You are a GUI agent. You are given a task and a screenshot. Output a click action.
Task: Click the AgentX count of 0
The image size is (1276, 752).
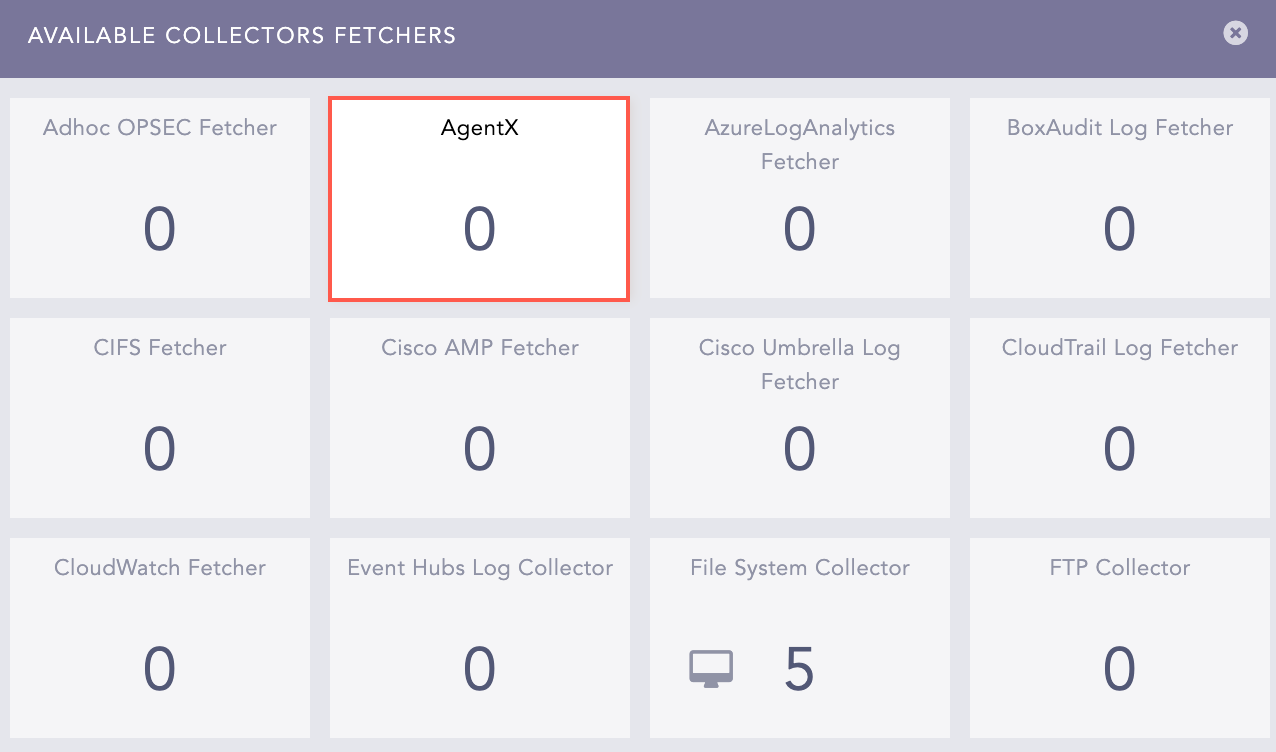479,230
